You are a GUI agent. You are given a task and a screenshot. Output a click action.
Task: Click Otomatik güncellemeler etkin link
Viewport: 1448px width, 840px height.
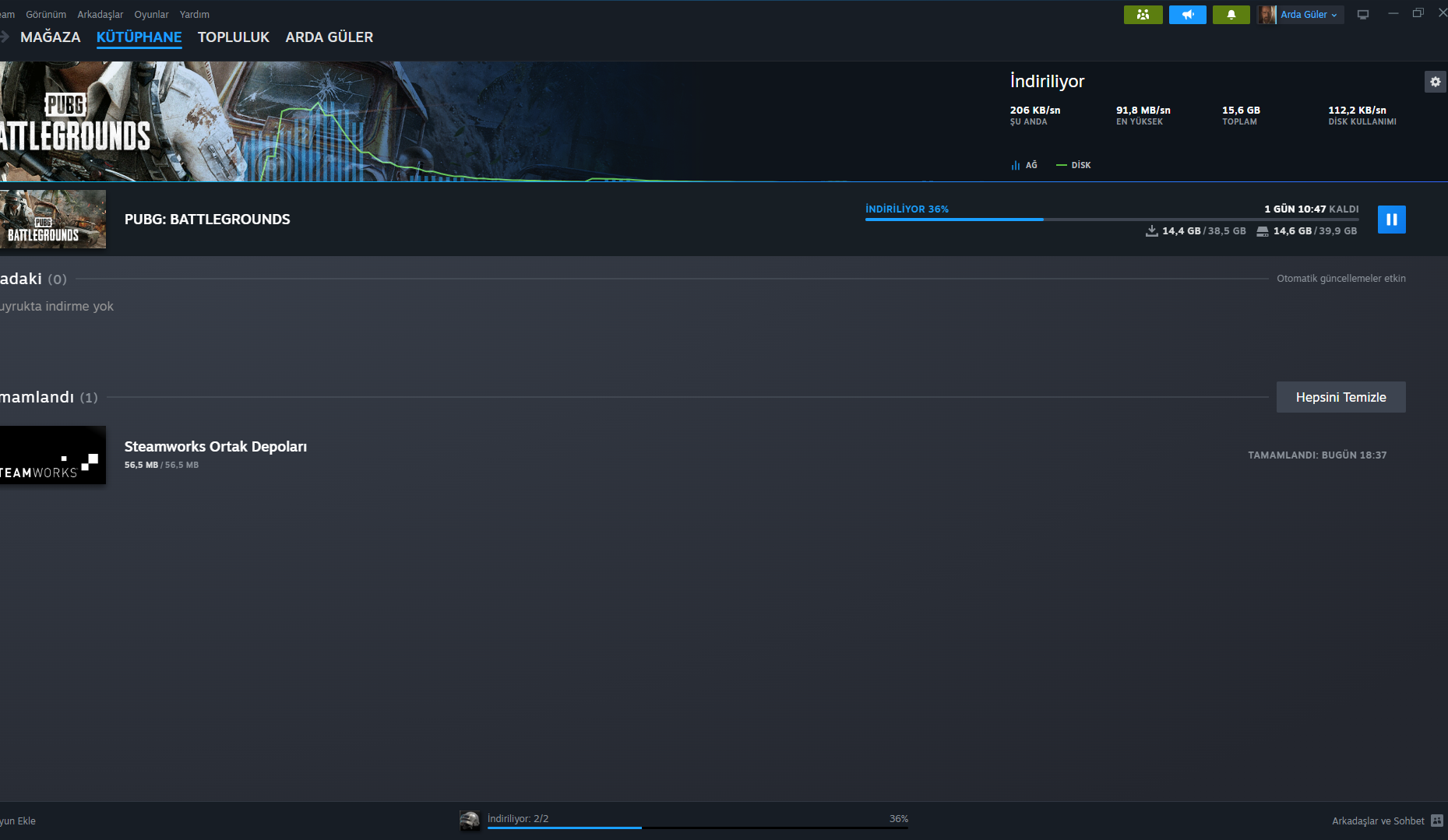coord(1341,279)
